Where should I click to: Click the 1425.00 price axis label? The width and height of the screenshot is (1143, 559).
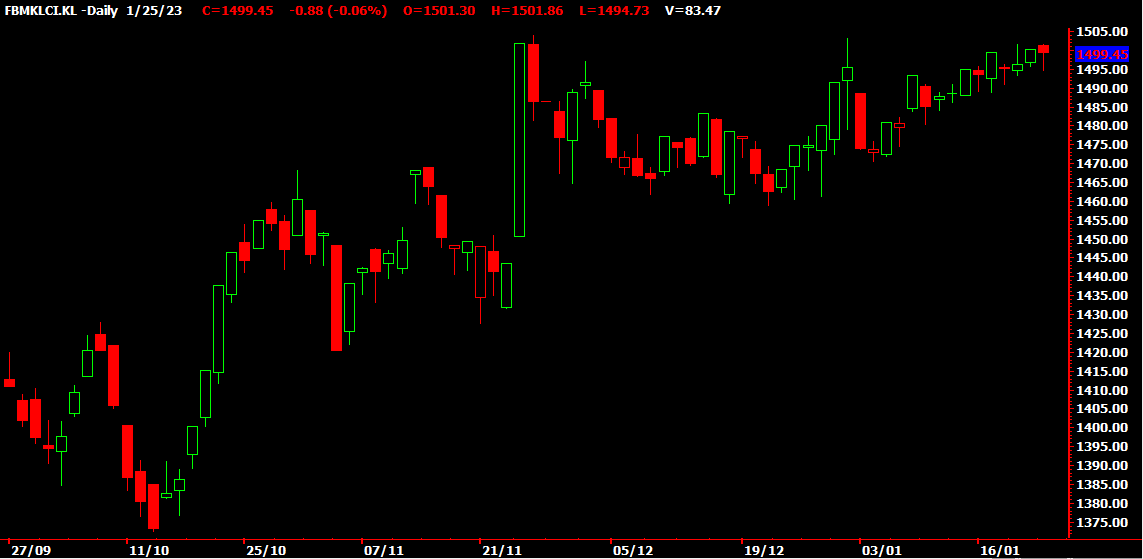coord(1103,335)
